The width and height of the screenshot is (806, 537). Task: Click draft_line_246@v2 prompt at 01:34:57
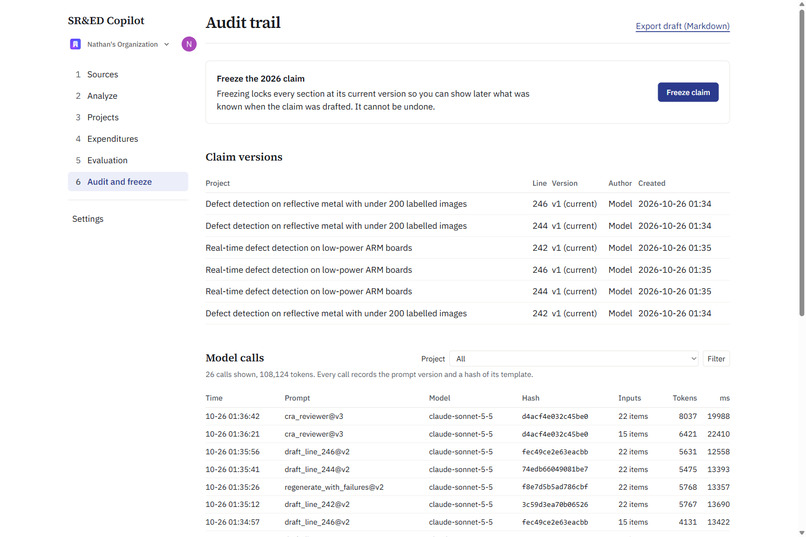(x=317, y=522)
